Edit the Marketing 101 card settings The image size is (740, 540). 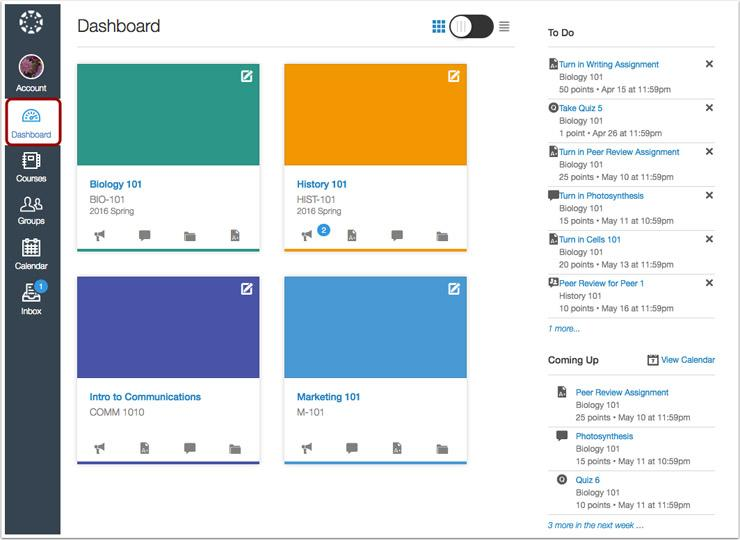pyautogui.click(x=454, y=288)
